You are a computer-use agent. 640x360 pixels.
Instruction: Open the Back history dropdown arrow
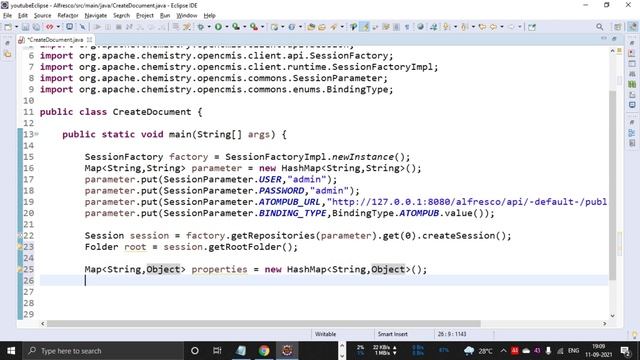tap(502, 27)
